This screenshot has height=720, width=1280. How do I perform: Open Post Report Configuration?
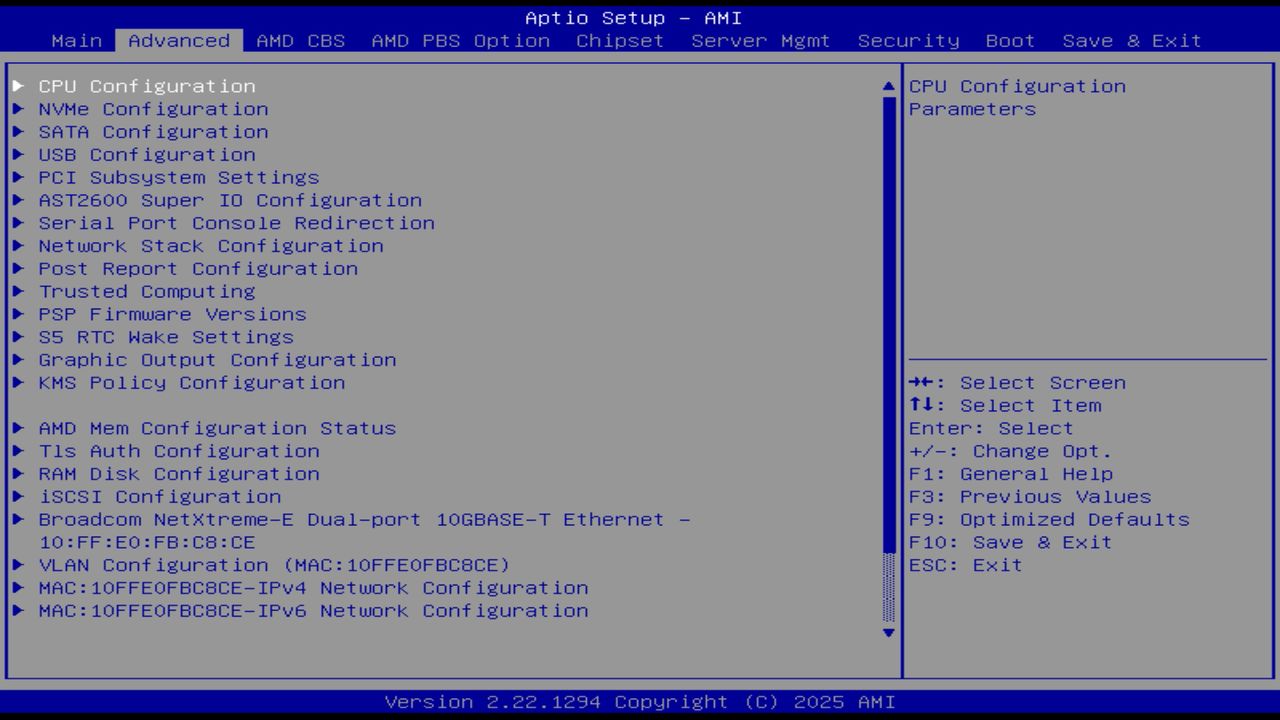pos(197,268)
